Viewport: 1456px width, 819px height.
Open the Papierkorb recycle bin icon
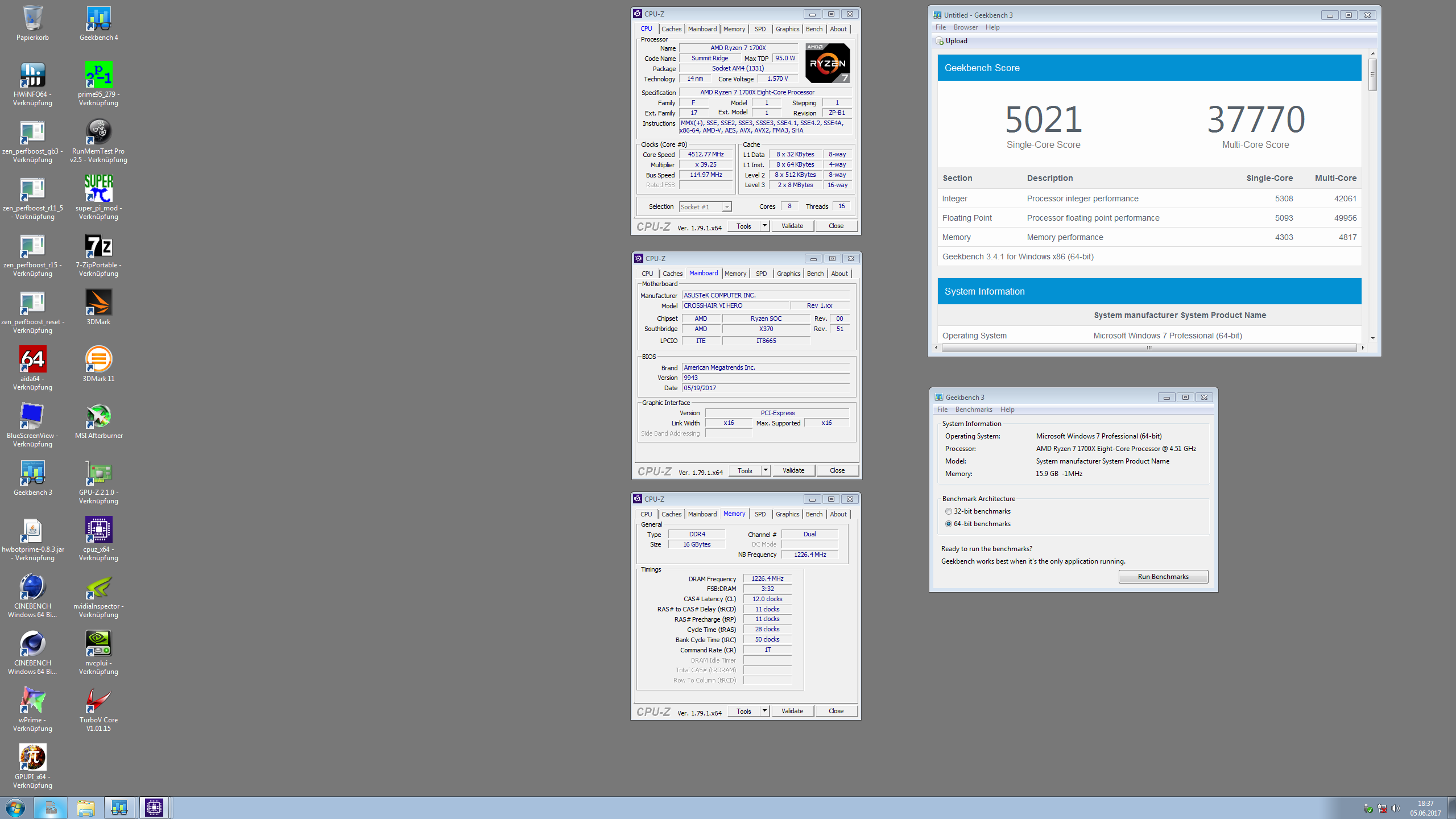(x=32, y=24)
